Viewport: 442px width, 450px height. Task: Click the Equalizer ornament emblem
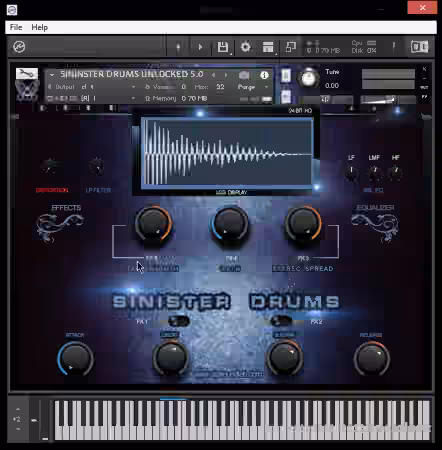(x=375, y=227)
